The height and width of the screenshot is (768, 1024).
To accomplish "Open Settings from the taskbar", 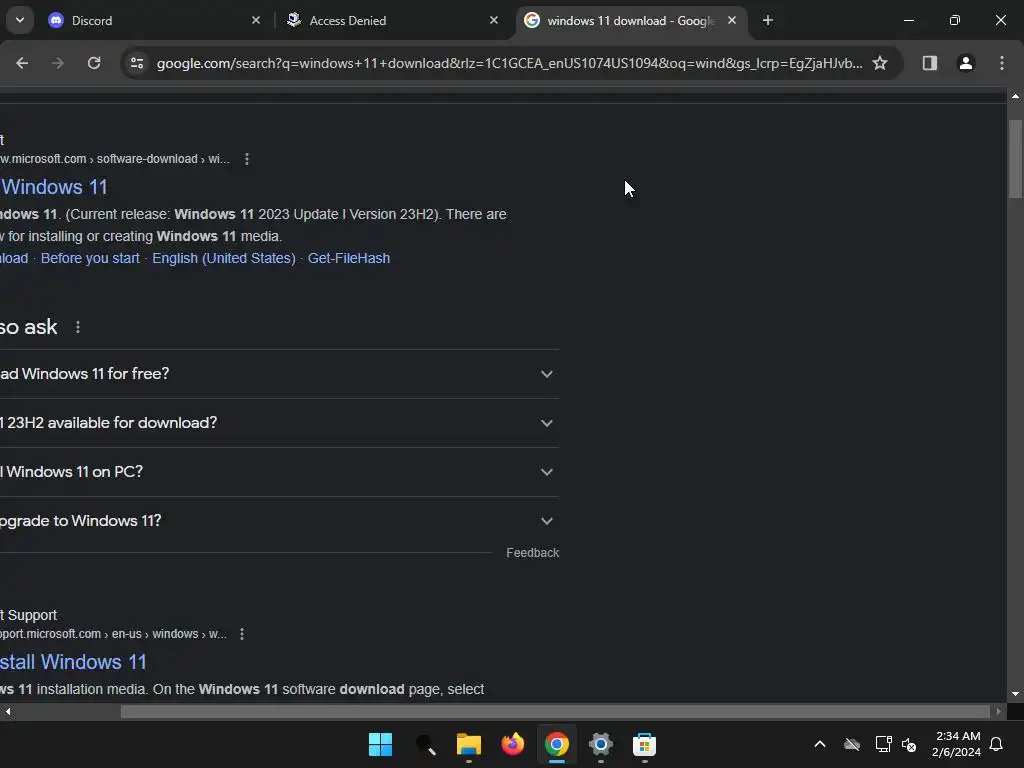I will point(600,744).
